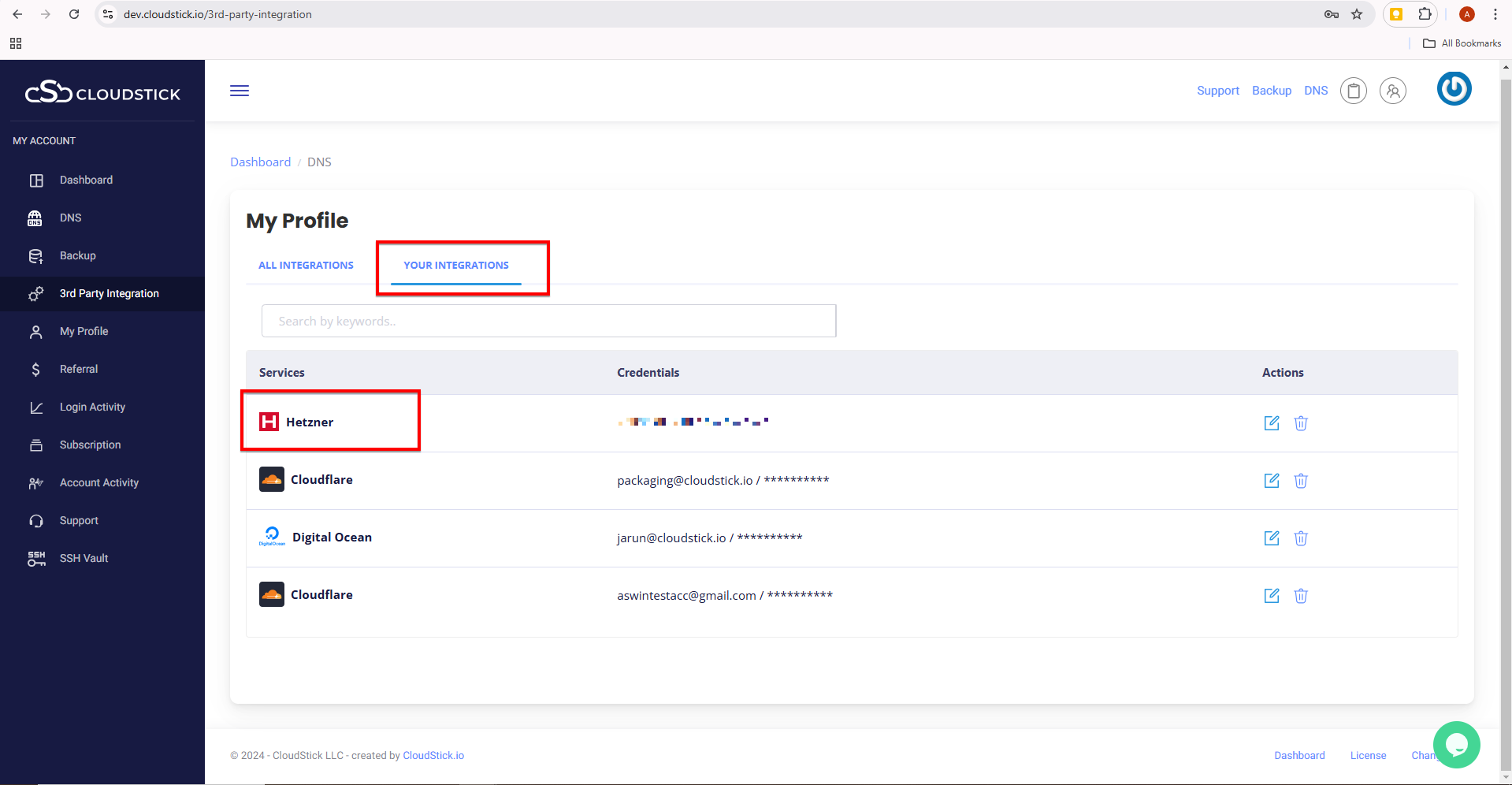Bookmark this page with star icon
Image resolution: width=1512 pixels, height=785 pixels.
pos(1356,14)
